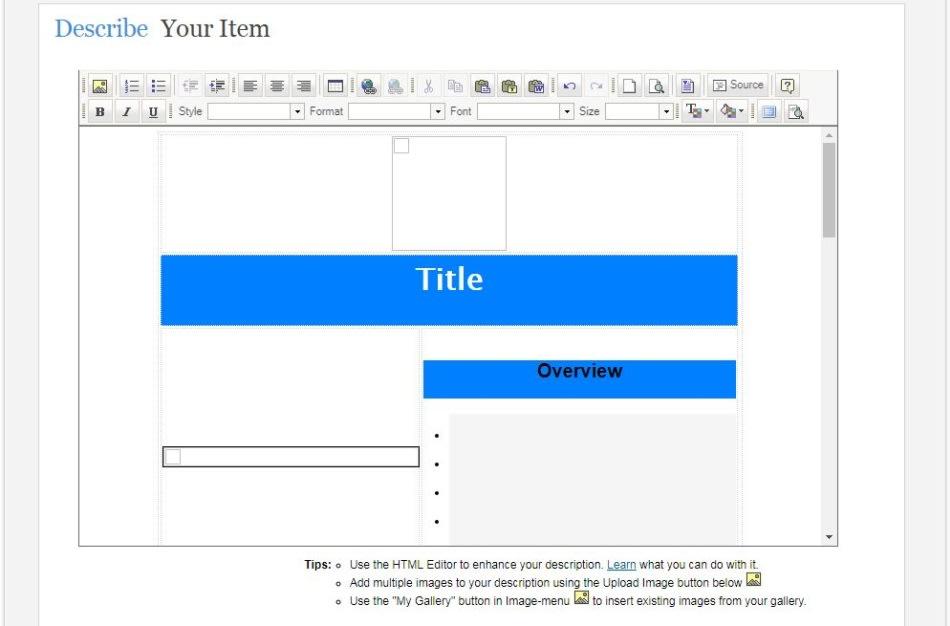The width and height of the screenshot is (950, 626).
Task: Open the Insert Image menu icon
Action: pyautogui.click(x=100, y=85)
